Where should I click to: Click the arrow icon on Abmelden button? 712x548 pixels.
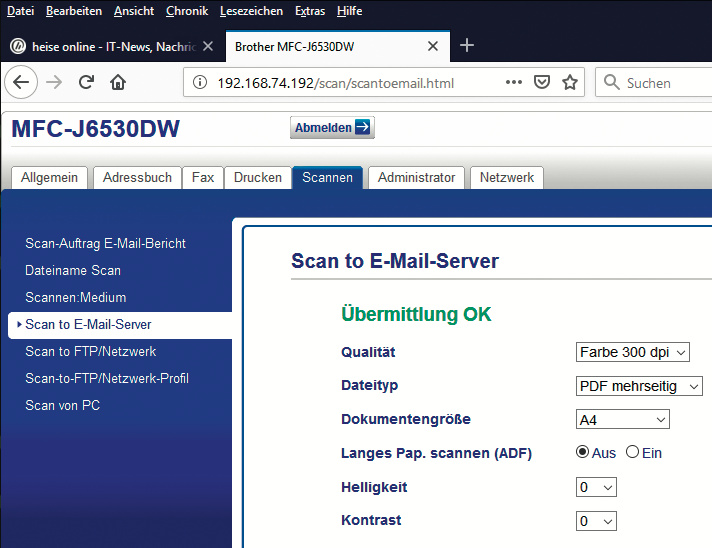tap(362, 127)
